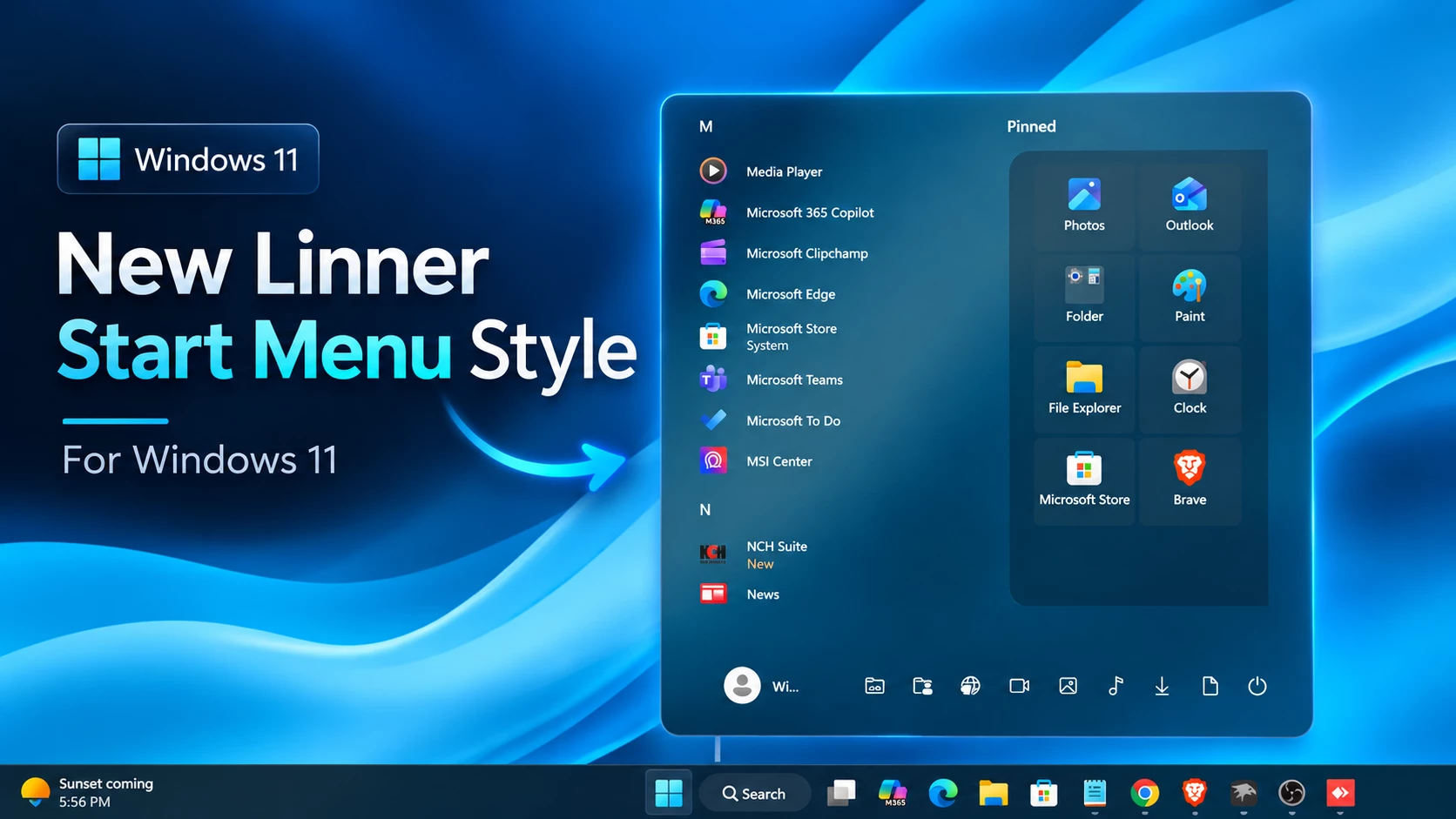
Task: Open the pinned Clock app
Action: pyautogui.click(x=1190, y=389)
